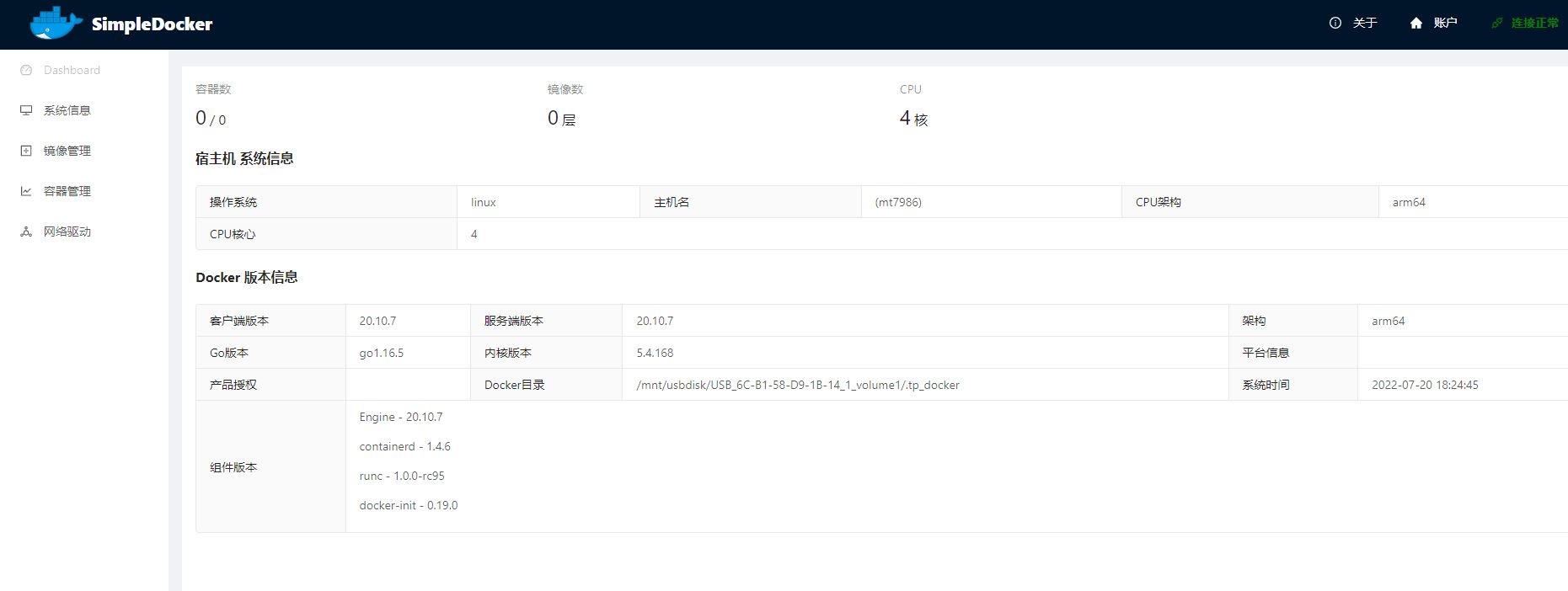Click the arm64 value beside 架构

pos(1388,321)
